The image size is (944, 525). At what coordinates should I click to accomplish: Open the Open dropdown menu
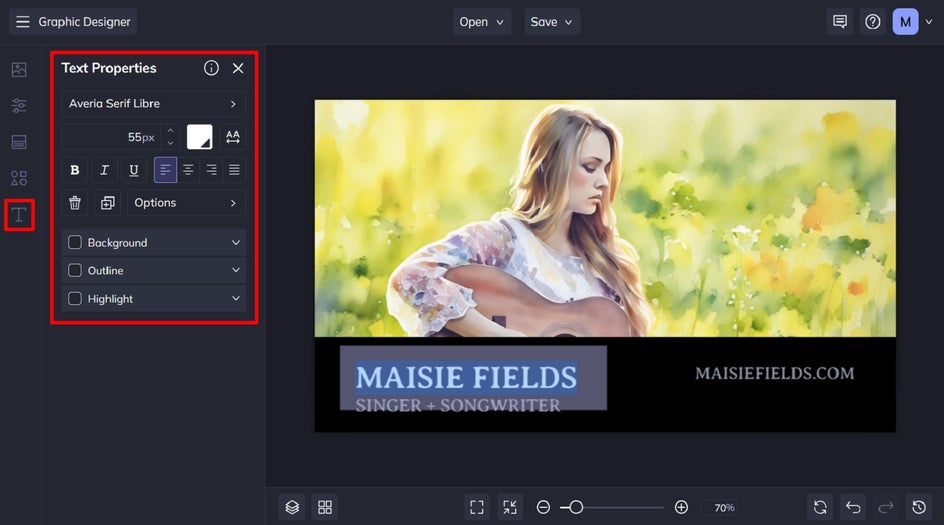point(482,22)
